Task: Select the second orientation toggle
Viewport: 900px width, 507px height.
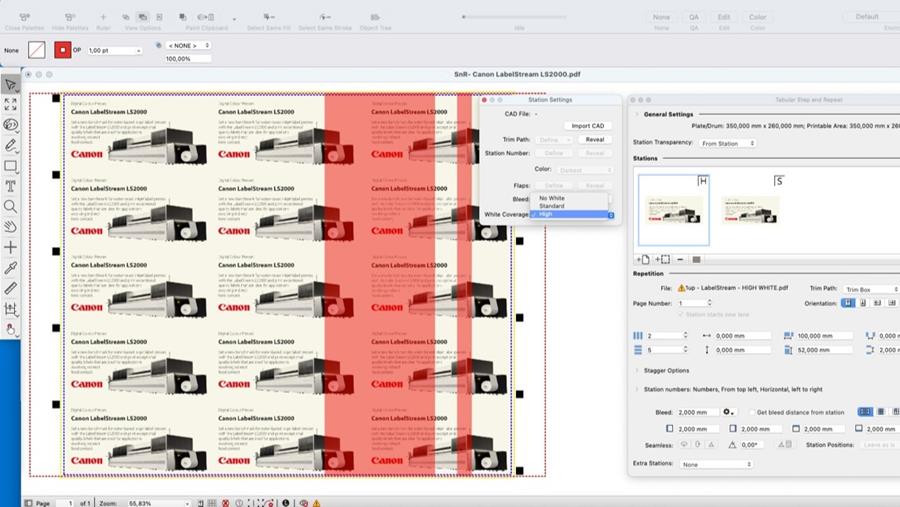Action: click(x=863, y=303)
